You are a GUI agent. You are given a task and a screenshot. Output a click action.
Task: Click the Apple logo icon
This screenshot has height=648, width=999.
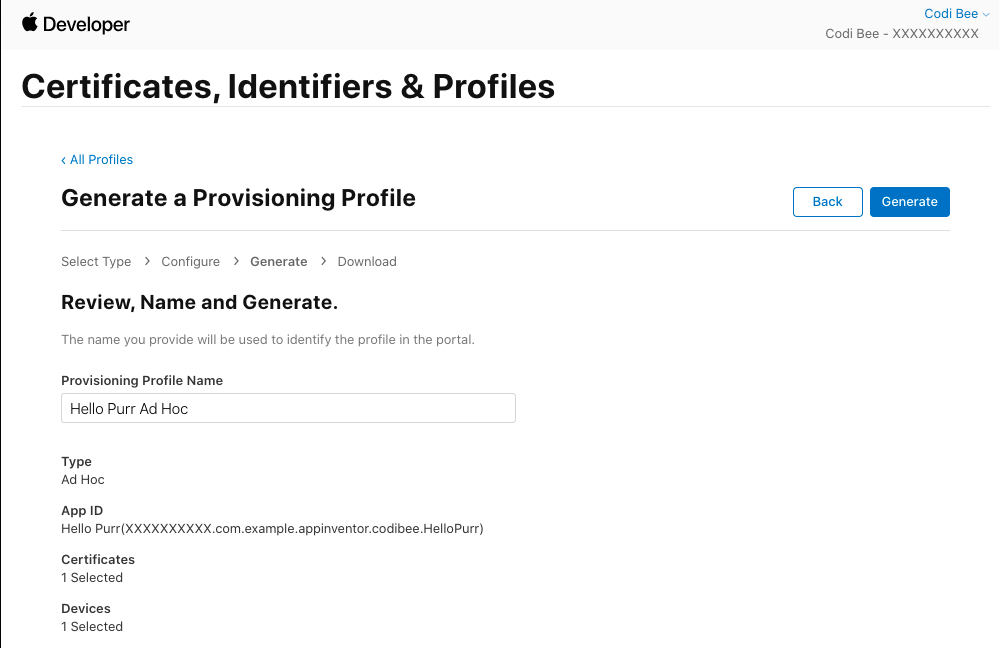click(x=29, y=23)
